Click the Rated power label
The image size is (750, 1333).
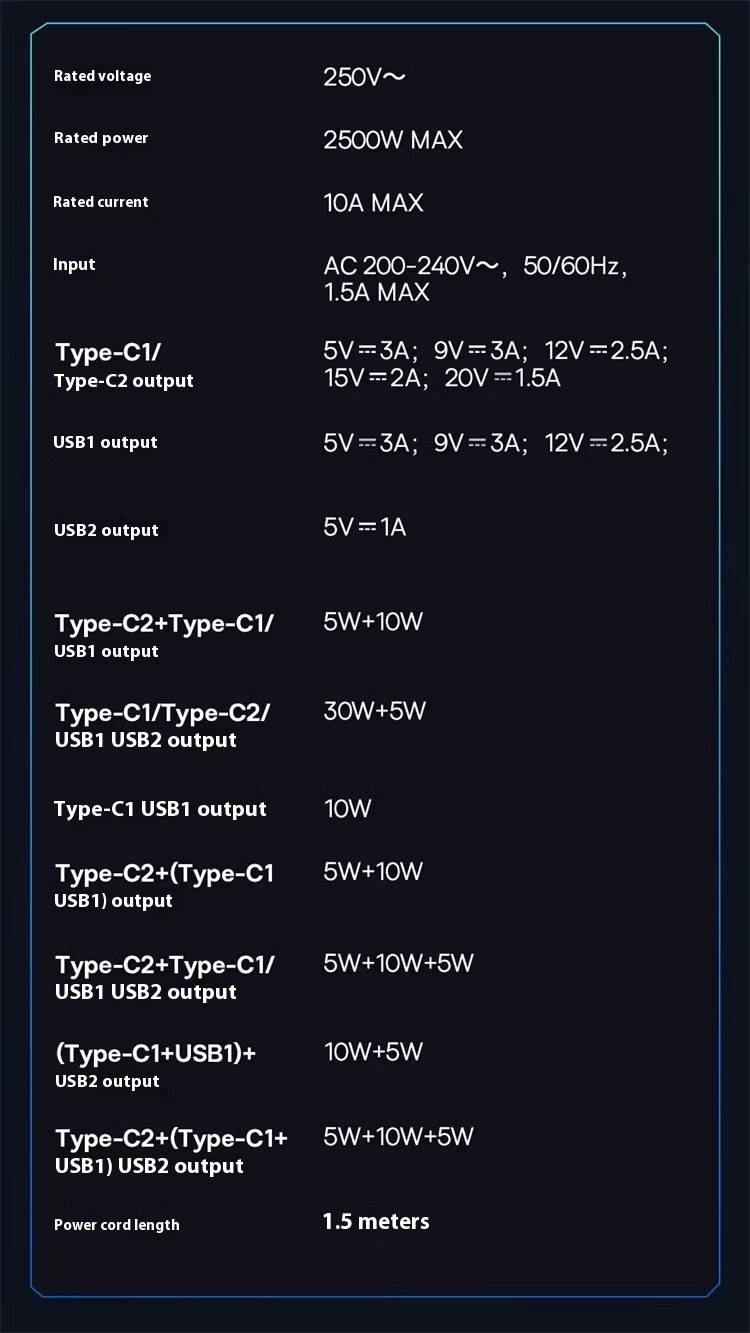(101, 138)
